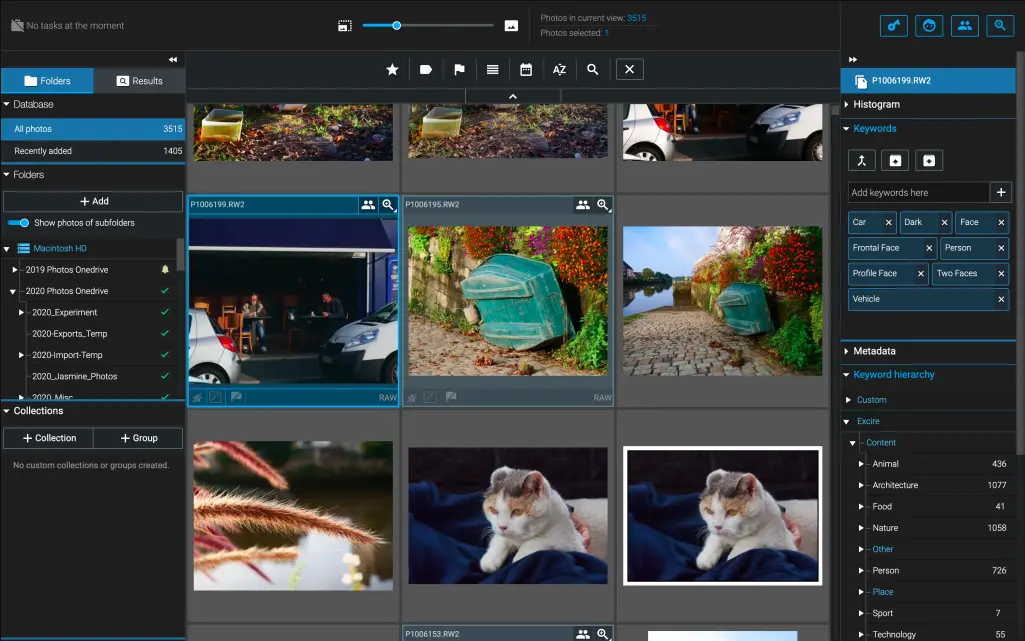Close the filter toolbar with X
The height and width of the screenshot is (641, 1025).
[630, 69]
